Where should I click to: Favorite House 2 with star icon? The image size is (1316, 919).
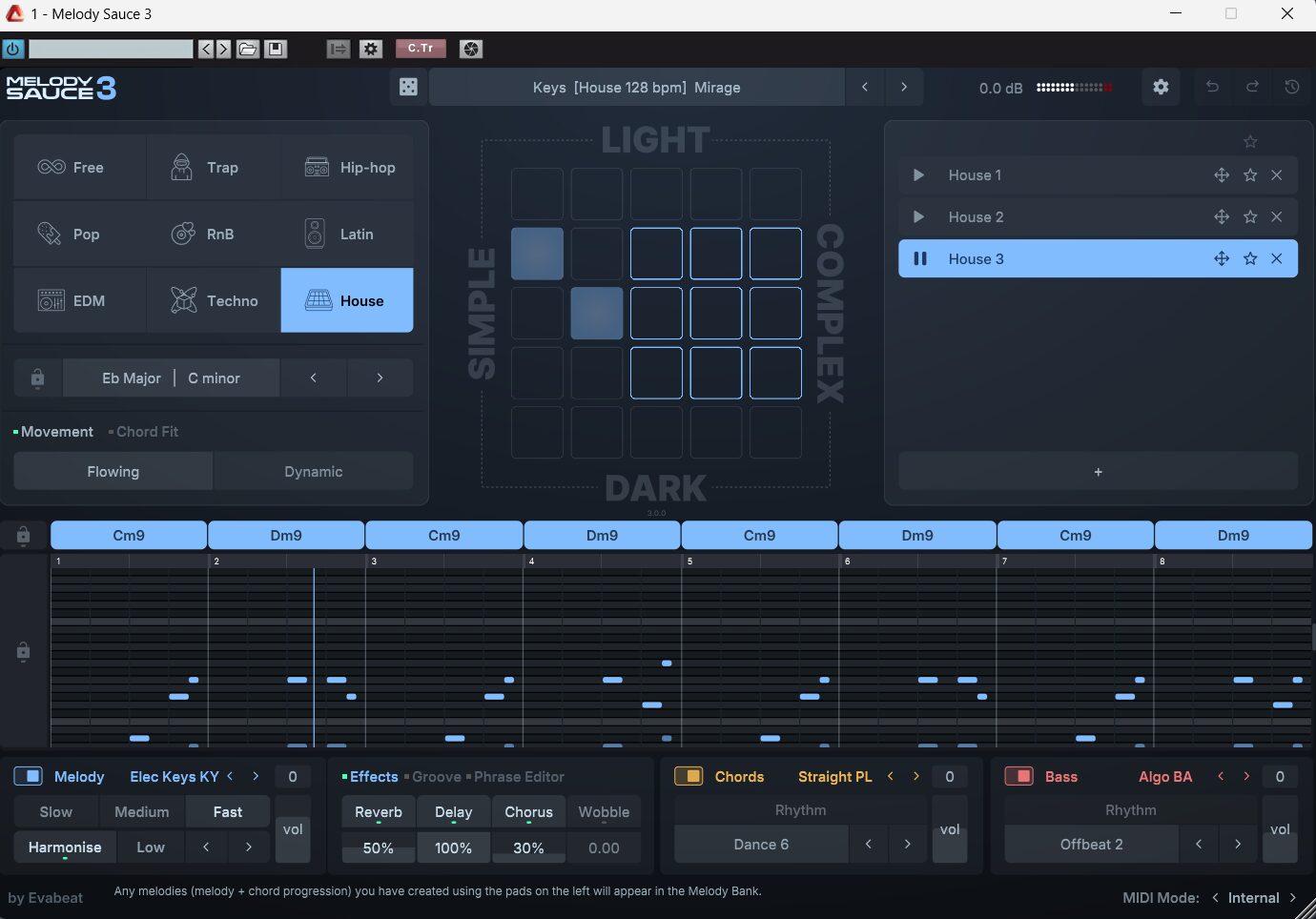point(1249,217)
